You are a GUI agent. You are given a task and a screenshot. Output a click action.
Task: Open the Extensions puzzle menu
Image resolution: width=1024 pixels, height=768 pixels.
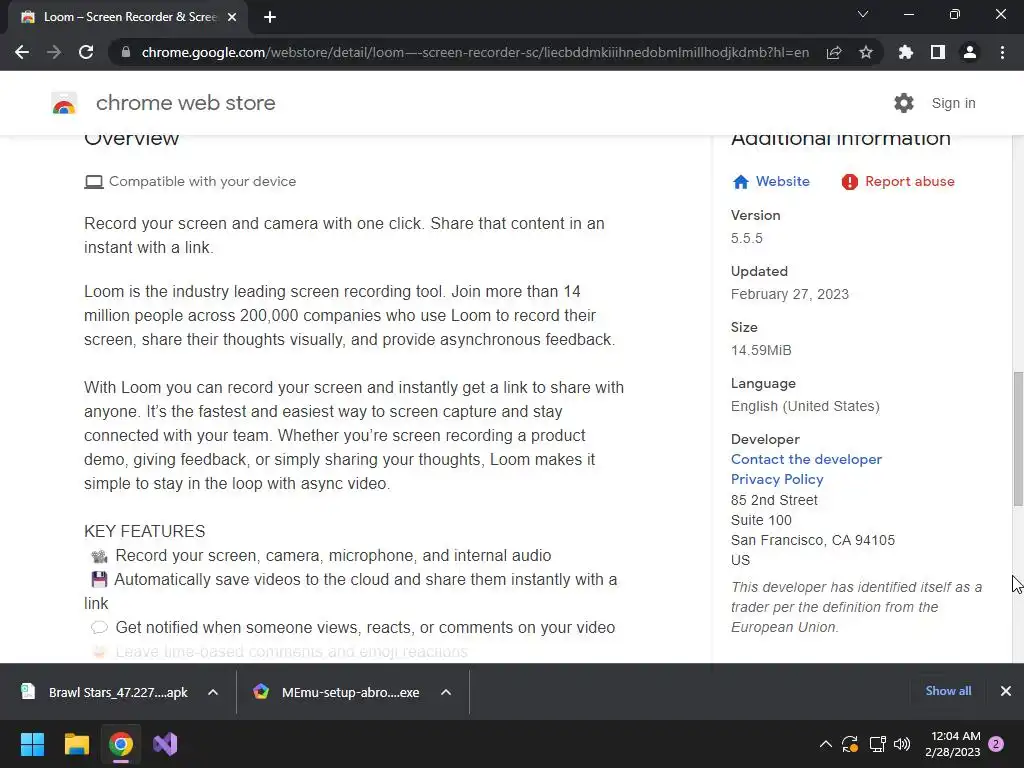coord(906,52)
